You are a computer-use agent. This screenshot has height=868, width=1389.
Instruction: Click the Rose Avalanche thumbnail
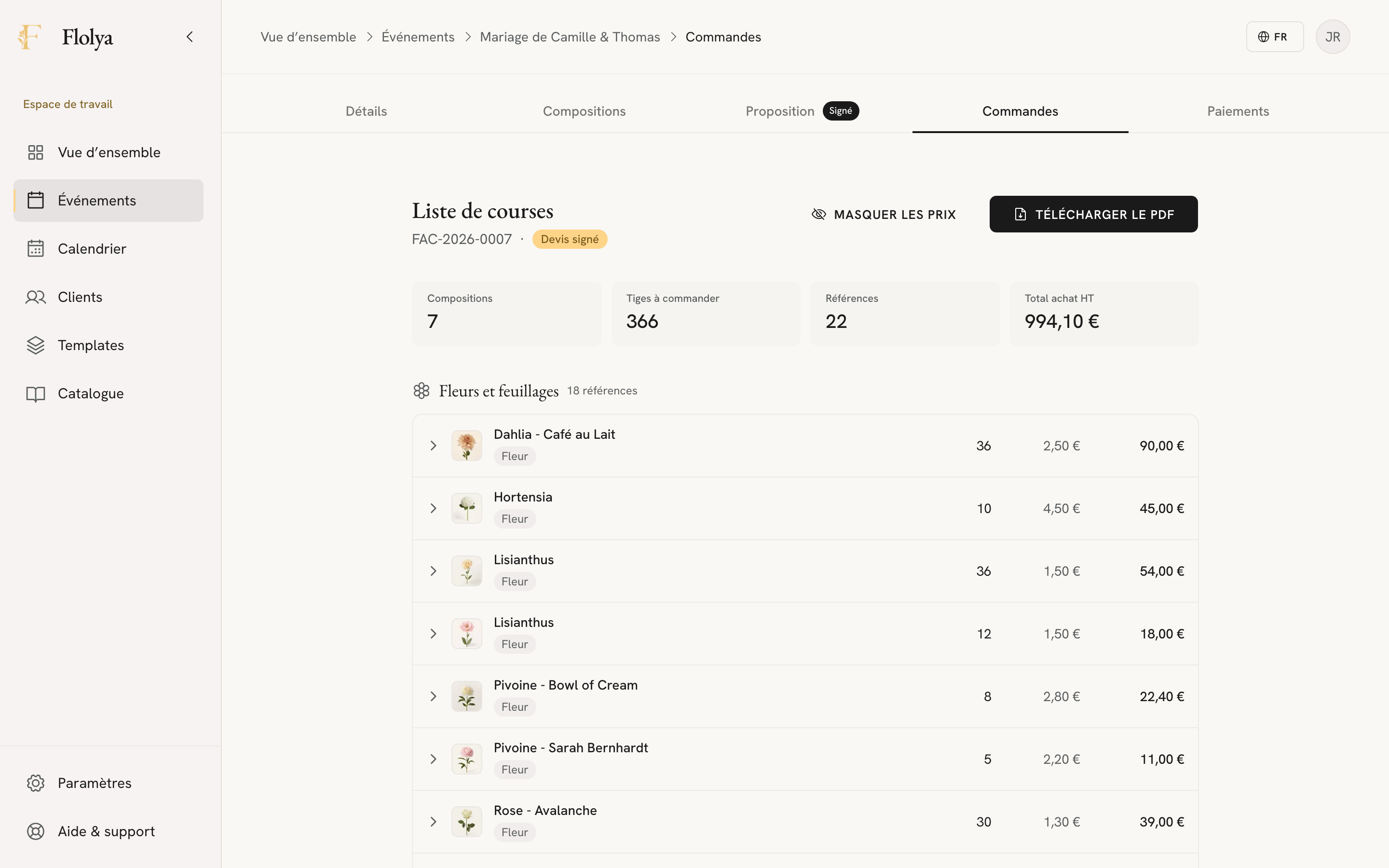click(467, 822)
